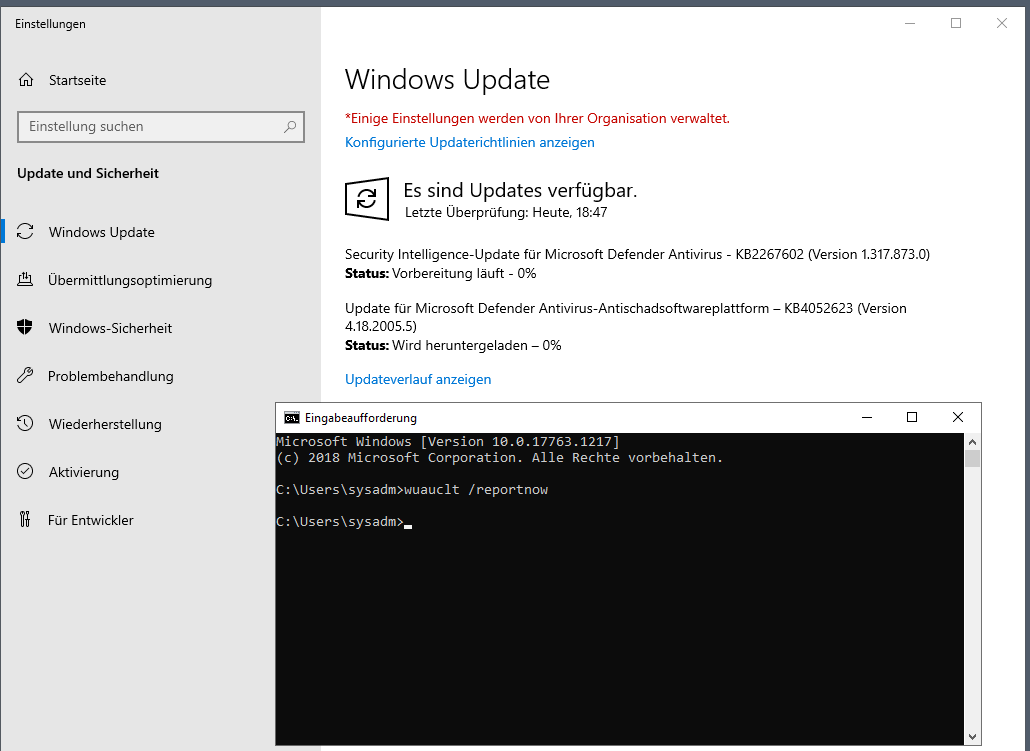Screen dimensions: 1030x751
Task: Click the command prompt scrollbar up arrow
Action: point(973,442)
